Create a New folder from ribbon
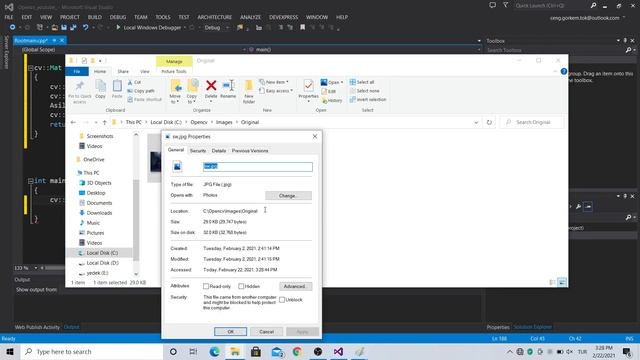 249,91
